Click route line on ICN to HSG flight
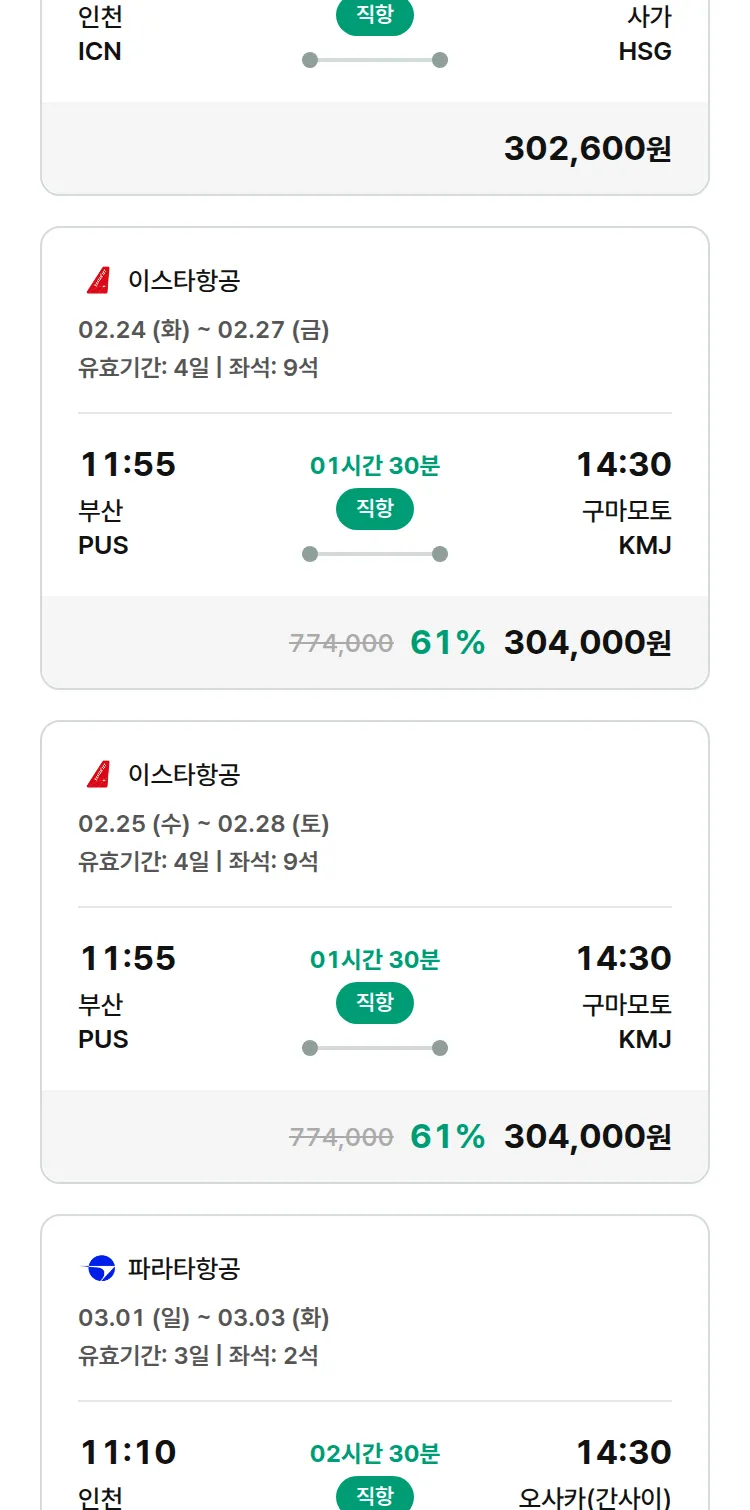 (x=375, y=60)
